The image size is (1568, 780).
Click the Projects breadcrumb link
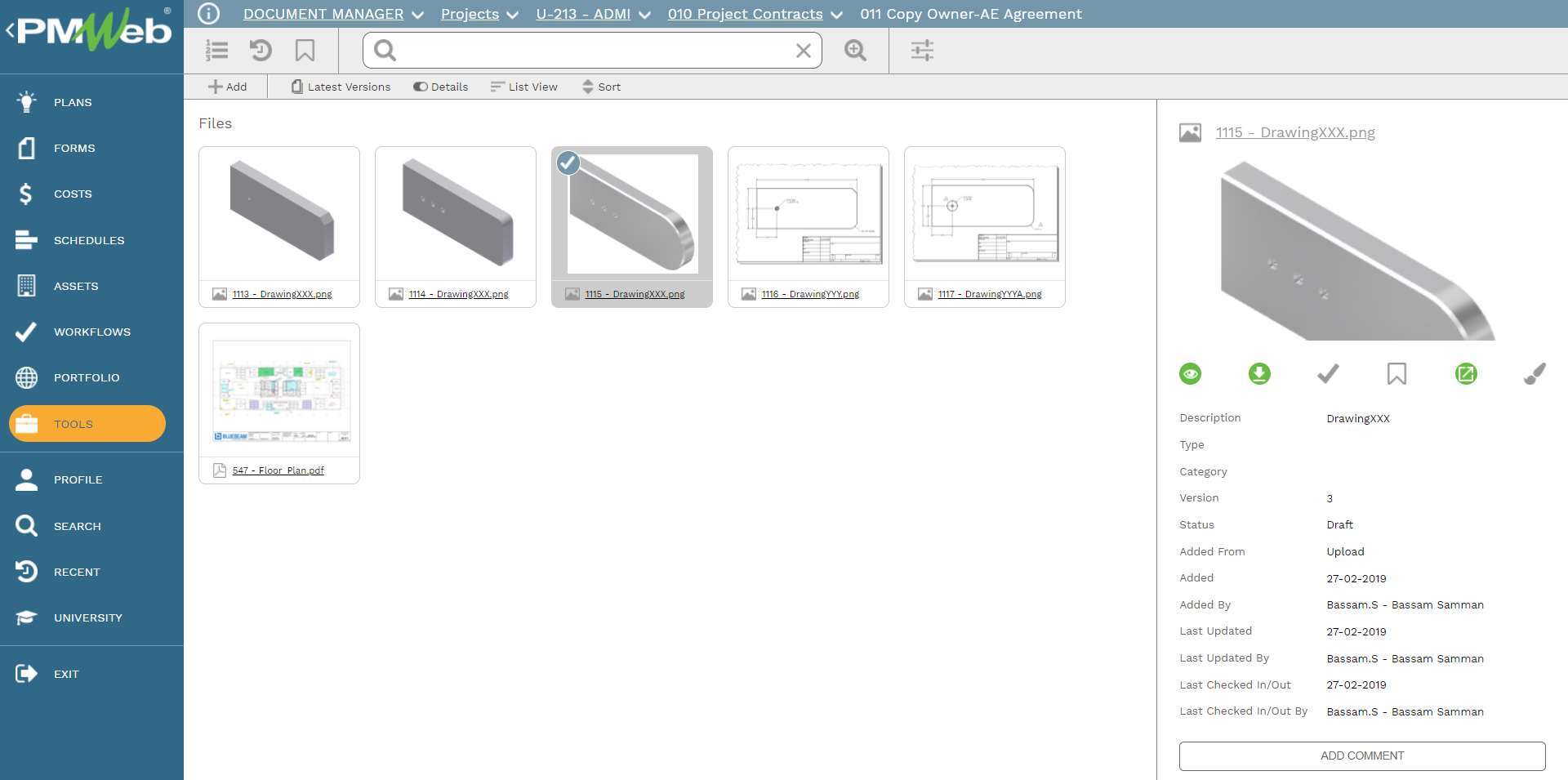point(470,14)
